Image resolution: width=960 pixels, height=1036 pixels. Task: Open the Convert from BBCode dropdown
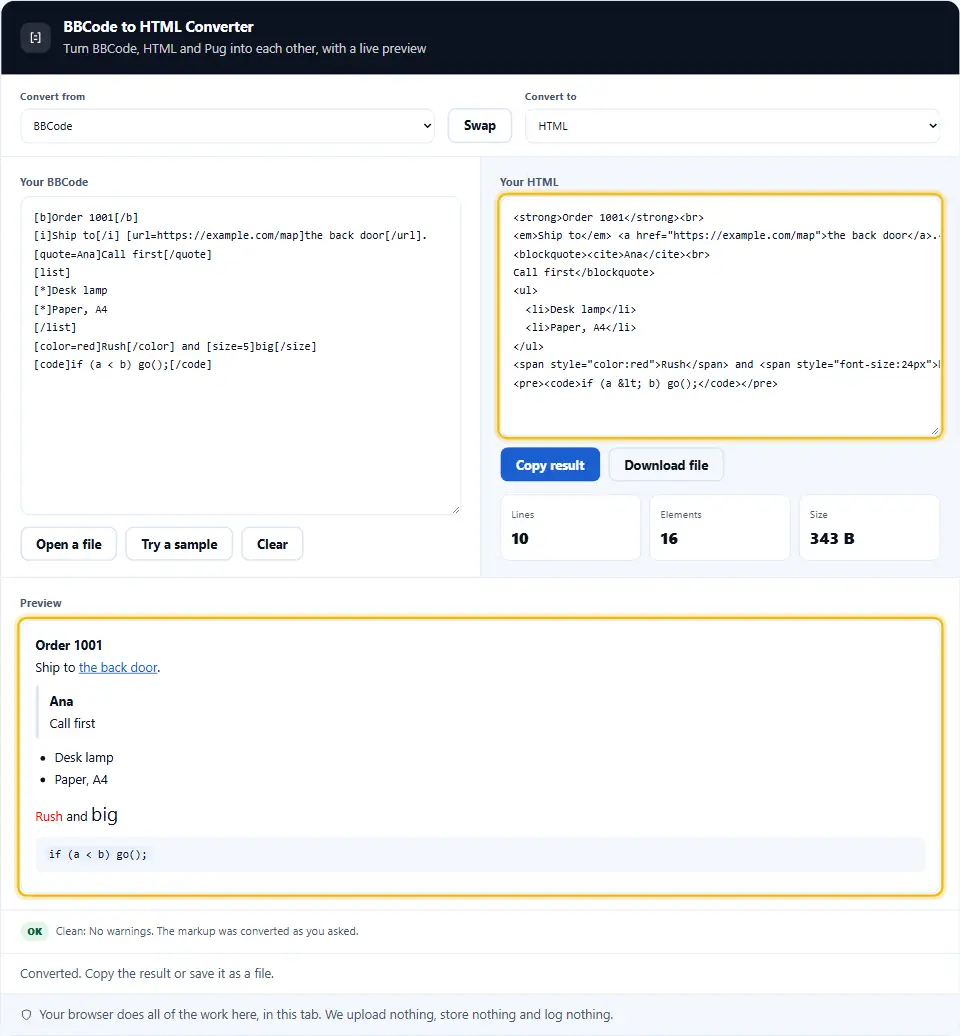point(227,126)
